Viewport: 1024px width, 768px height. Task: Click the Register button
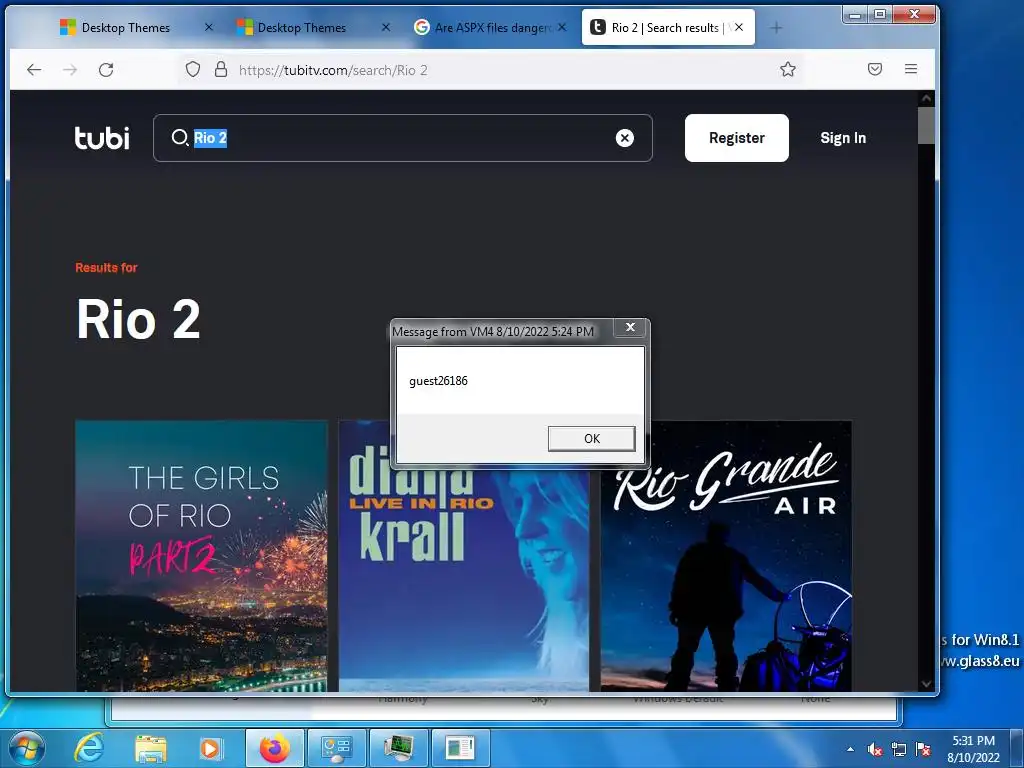point(737,138)
